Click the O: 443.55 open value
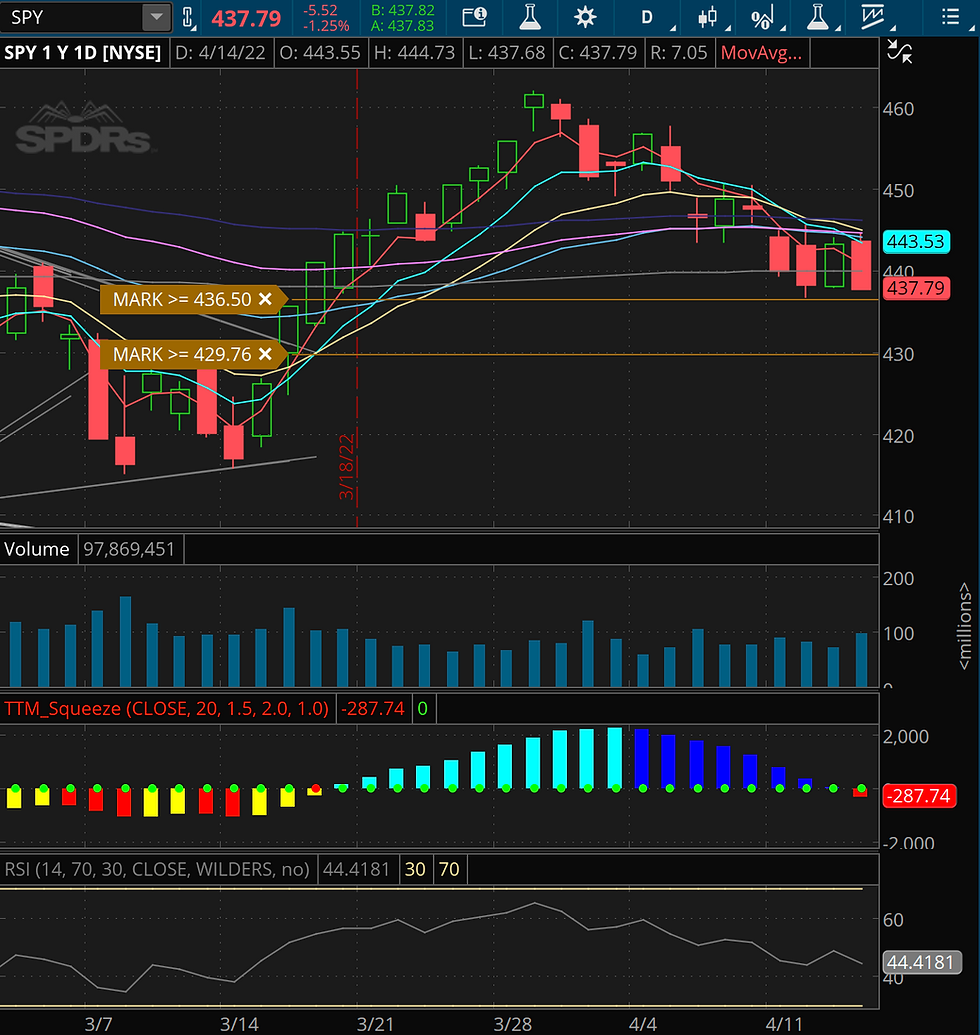The width and height of the screenshot is (980, 1035). point(320,53)
